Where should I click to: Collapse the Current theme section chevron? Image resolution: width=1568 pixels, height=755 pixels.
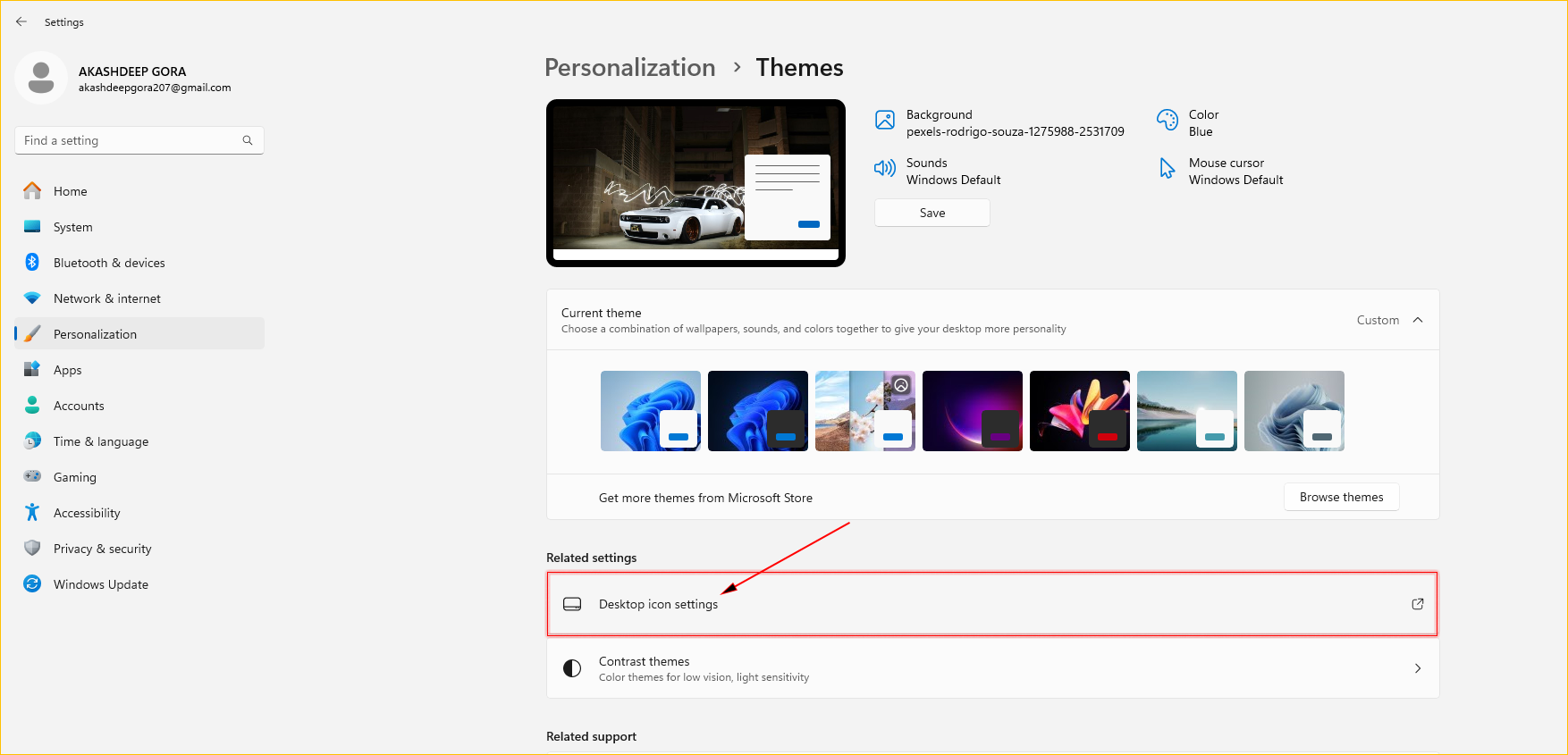coord(1417,320)
